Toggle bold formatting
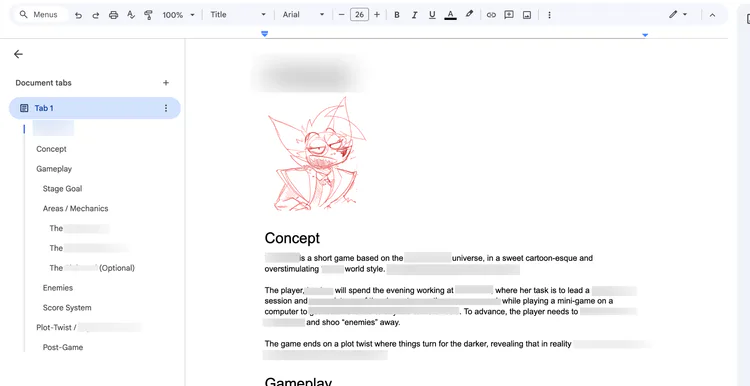The height and width of the screenshot is (386, 750). tap(397, 15)
